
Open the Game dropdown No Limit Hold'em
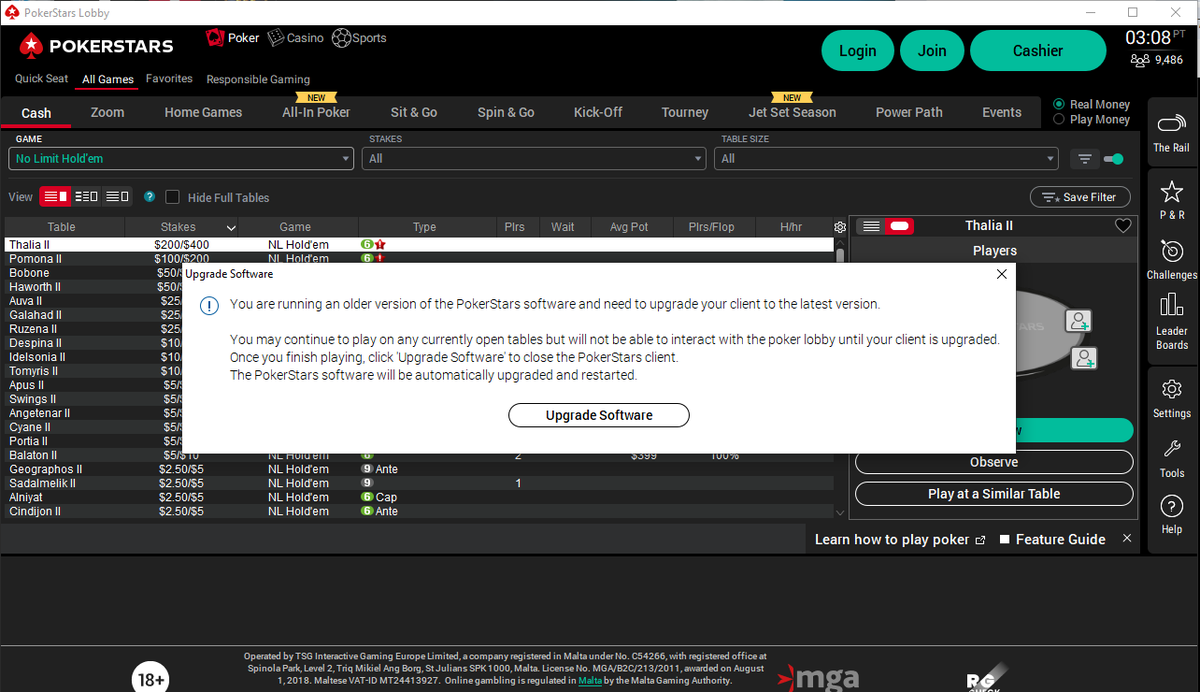(181, 158)
